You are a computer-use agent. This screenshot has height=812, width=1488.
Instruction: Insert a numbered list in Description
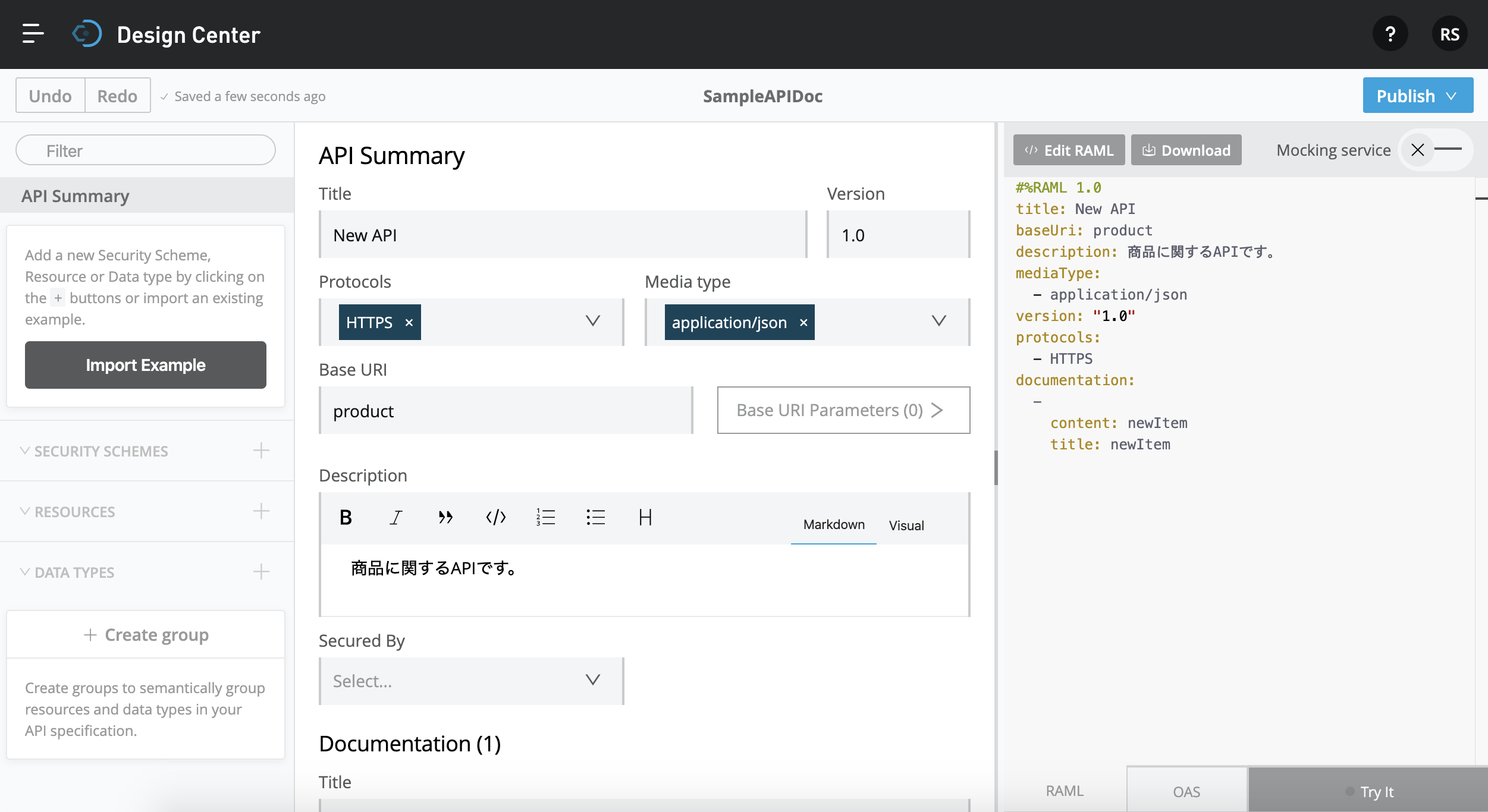[545, 517]
